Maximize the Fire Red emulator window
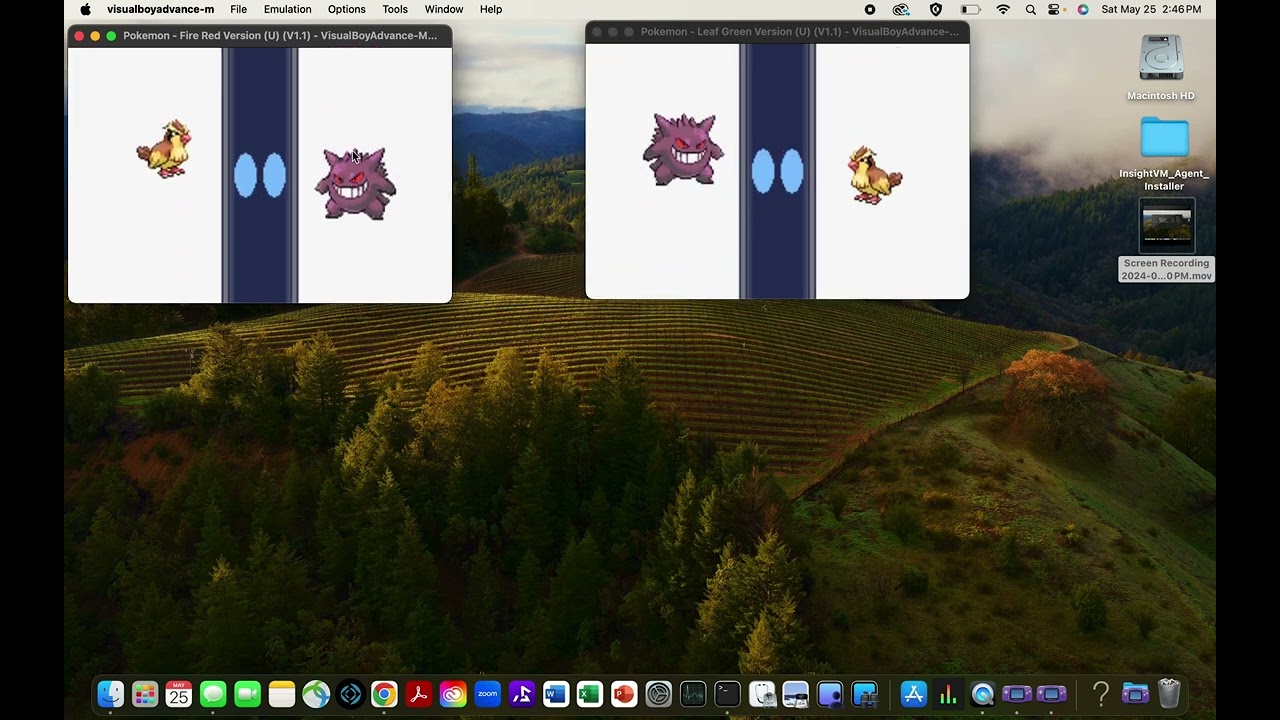The width and height of the screenshot is (1280, 720). 111,36
